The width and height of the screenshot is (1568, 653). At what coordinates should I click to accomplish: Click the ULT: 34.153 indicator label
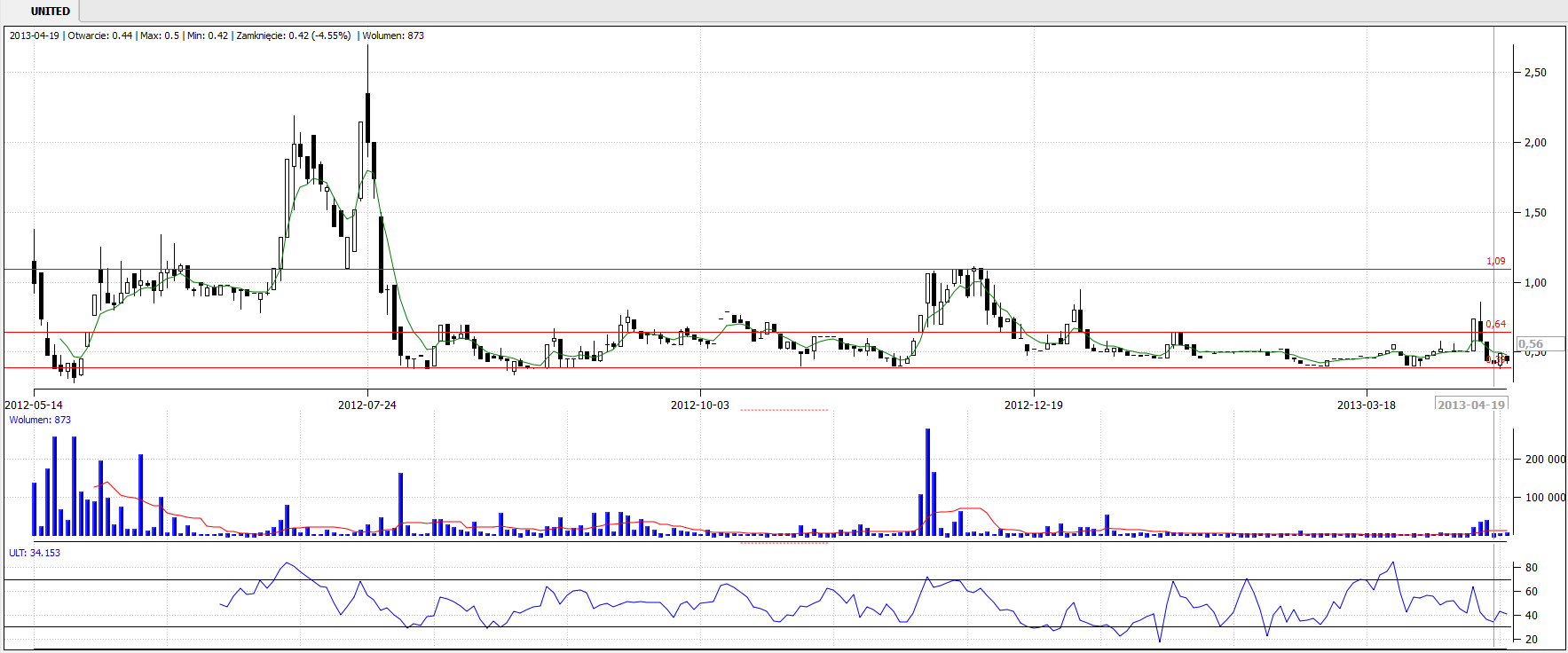coord(35,553)
